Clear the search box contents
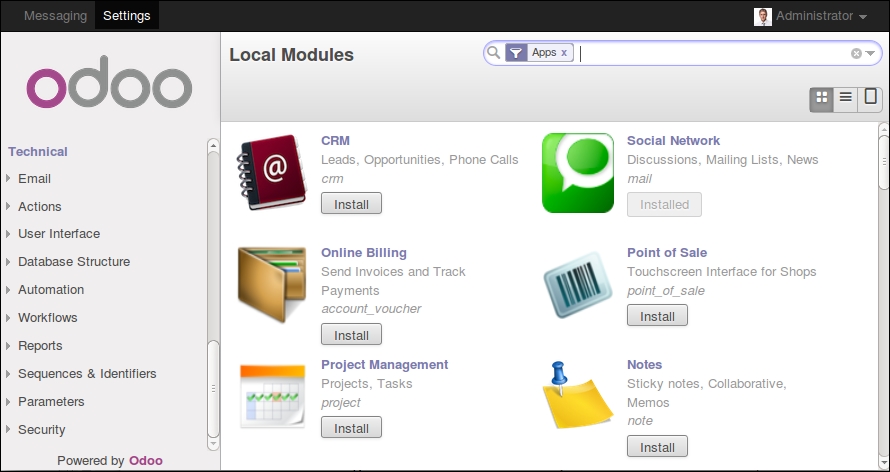Image resolution: width=890 pixels, height=472 pixels. click(856, 53)
